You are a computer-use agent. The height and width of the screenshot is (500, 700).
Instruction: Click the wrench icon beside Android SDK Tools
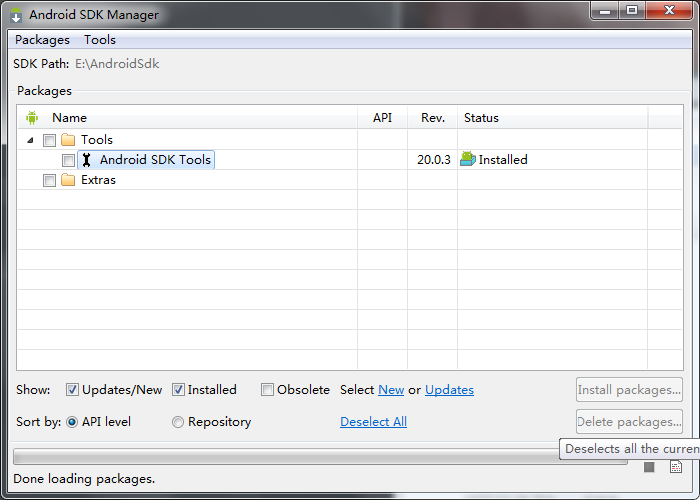87,160
